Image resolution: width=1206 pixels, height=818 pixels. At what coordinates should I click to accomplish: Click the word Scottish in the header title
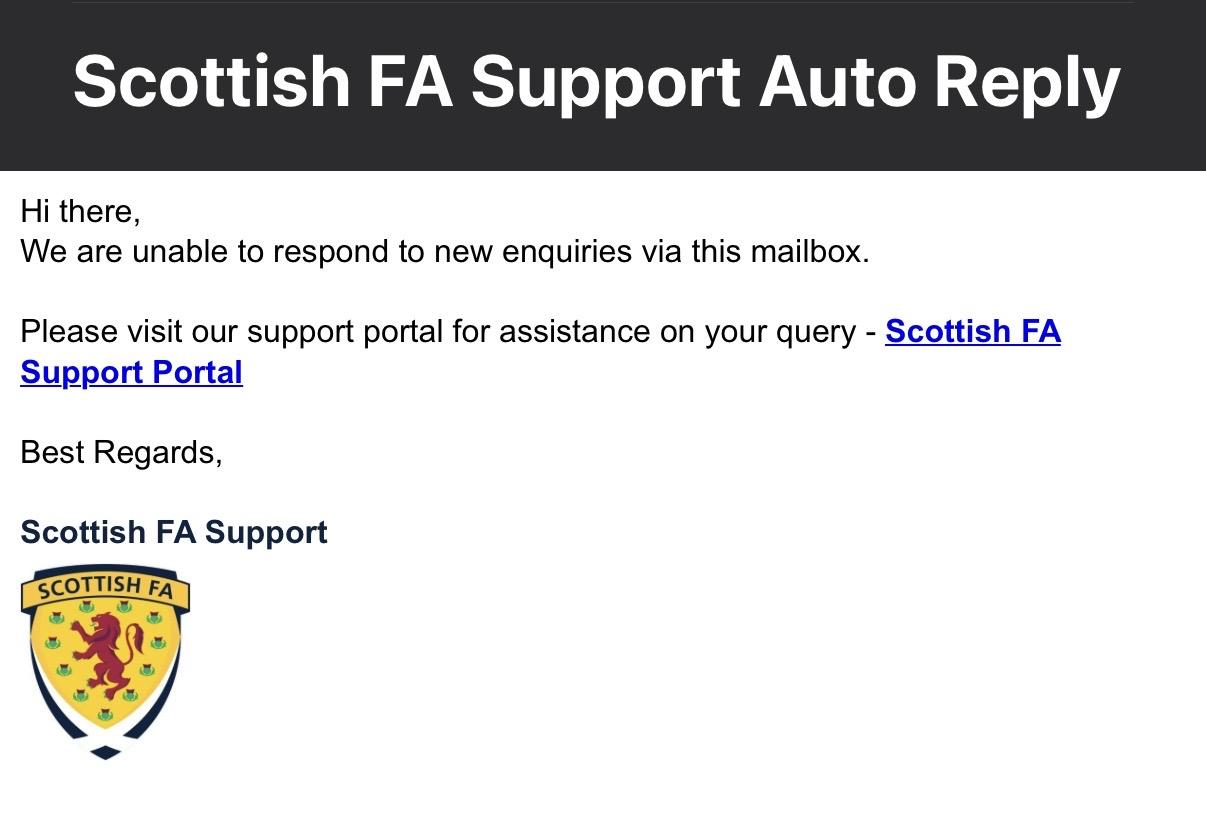(211, 82)
